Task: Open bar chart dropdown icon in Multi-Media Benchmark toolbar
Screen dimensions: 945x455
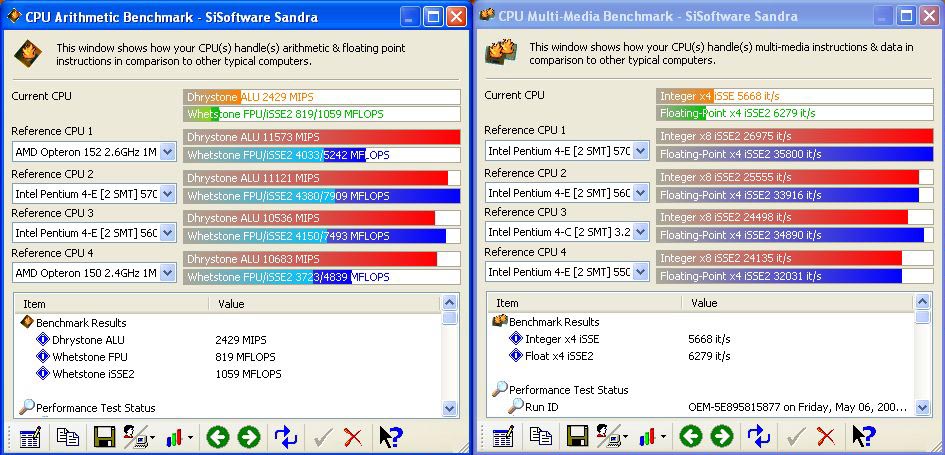Action: coord(652,436)
